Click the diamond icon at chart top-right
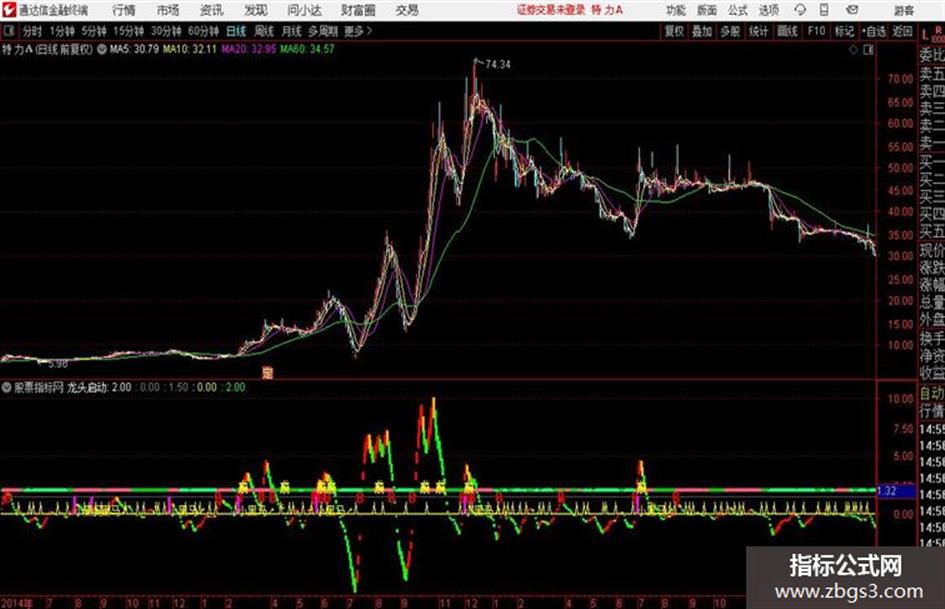 (x=853, y=50)
